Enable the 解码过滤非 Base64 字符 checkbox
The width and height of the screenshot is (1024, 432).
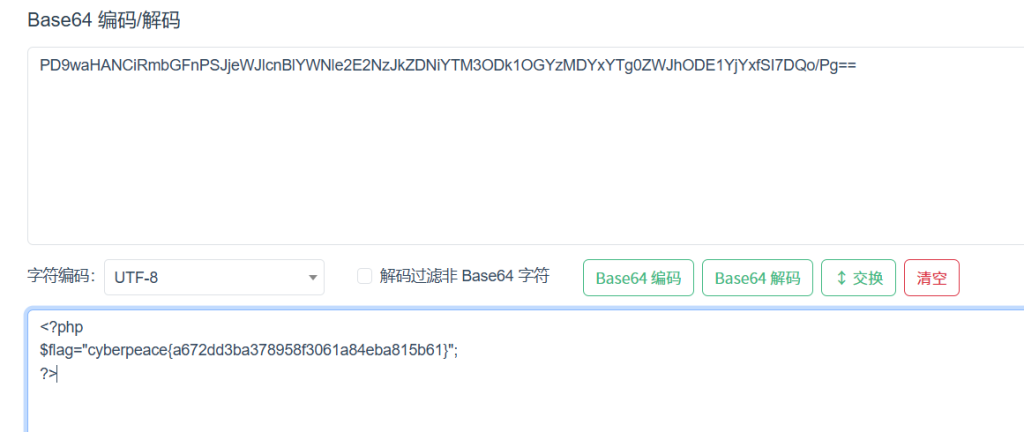pyautogui.click(x=364, y=277)
